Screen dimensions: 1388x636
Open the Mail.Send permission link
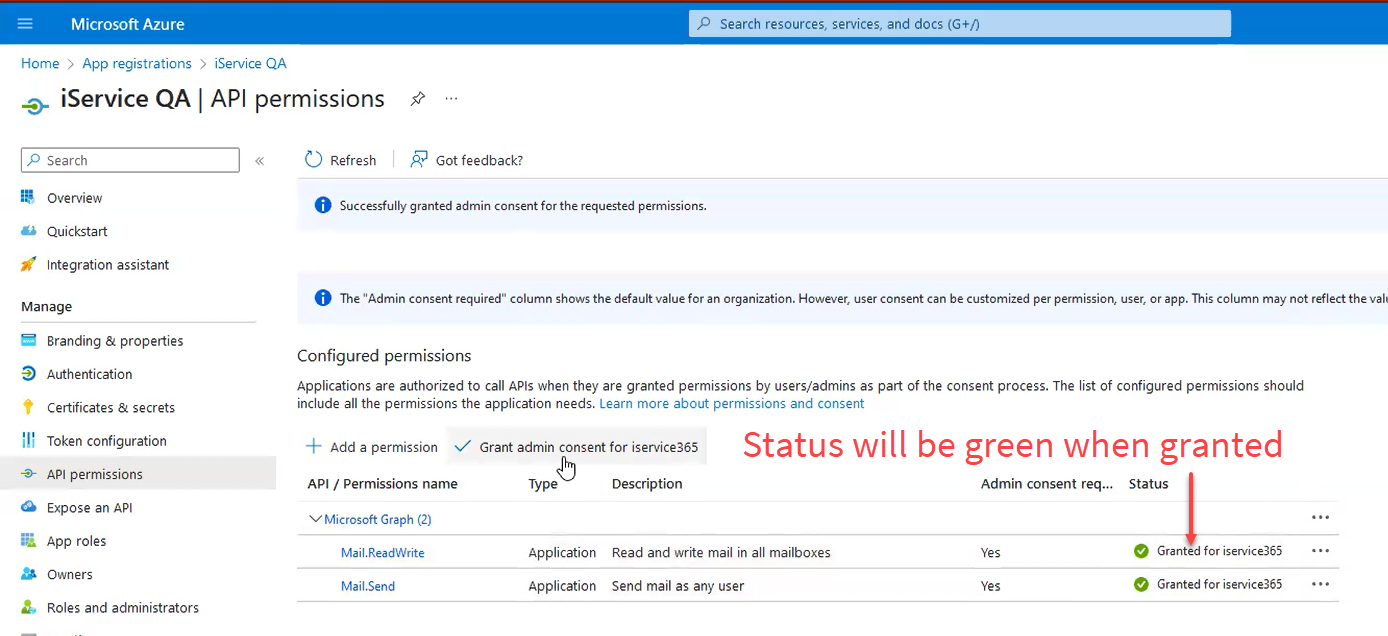pyautogui.click(x=368, y=586)
